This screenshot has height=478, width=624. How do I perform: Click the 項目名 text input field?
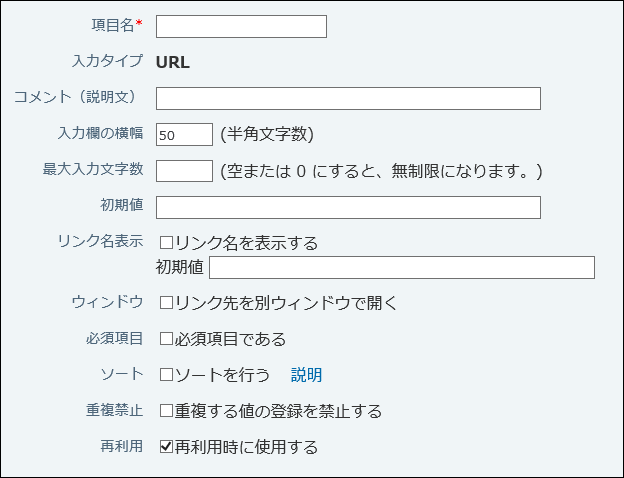[x=241, y=27]
